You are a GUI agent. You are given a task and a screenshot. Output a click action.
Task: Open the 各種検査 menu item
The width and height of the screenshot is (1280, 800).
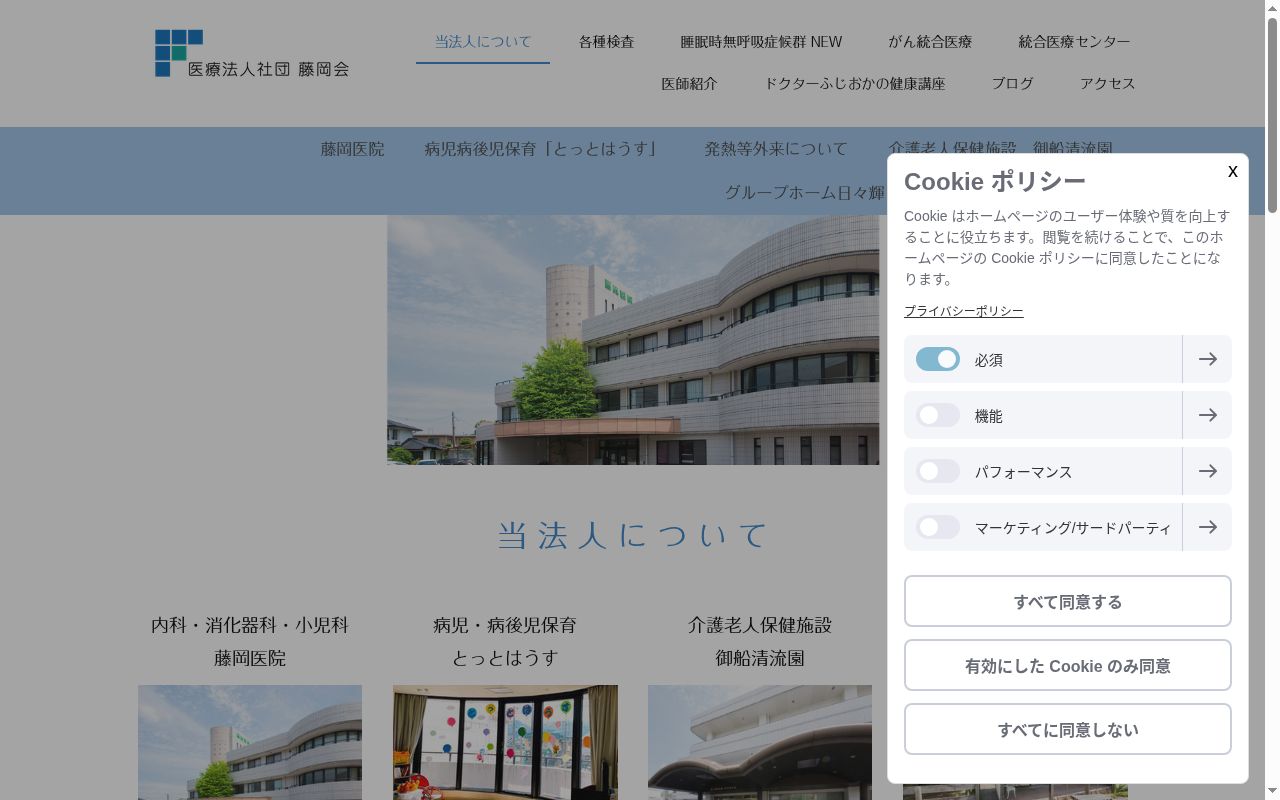coord(606,42)
